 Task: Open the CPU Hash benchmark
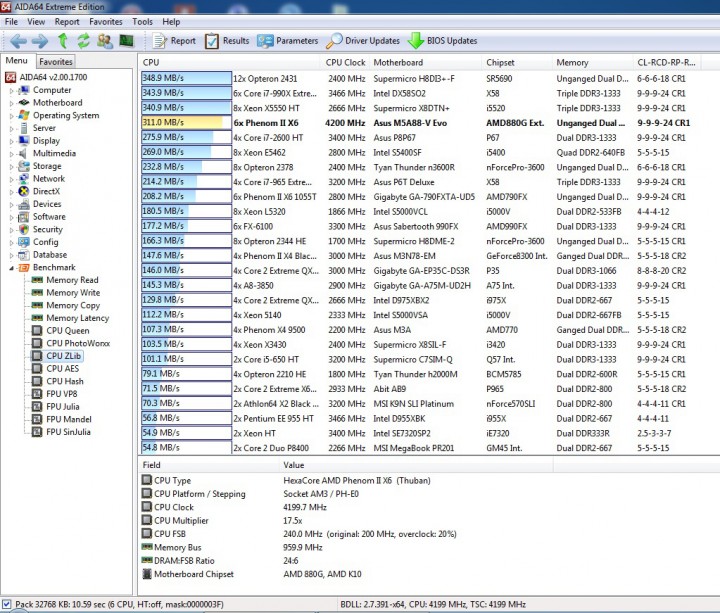(65, 381)
